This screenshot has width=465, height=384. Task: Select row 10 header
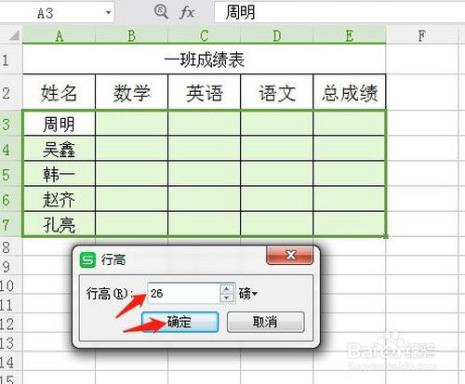(x=11, y=285)
